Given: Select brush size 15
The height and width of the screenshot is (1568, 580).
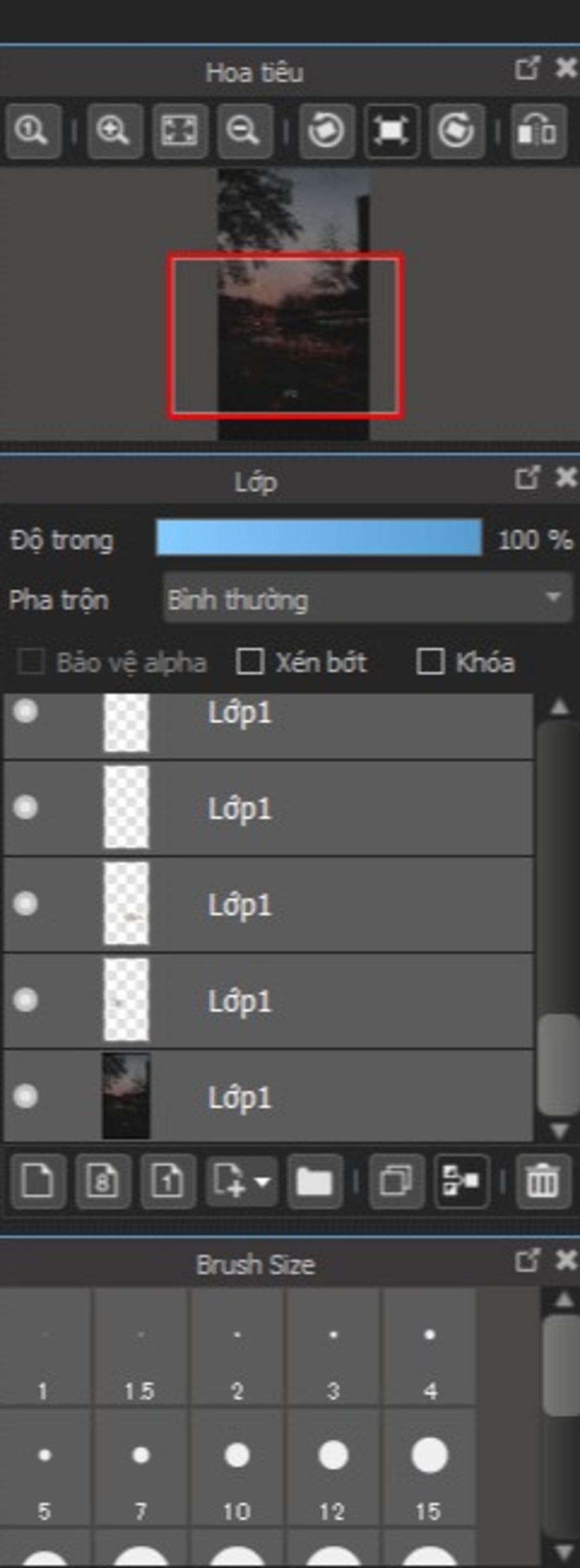Looking at the screenshot, I should [x=429, y=1469].
